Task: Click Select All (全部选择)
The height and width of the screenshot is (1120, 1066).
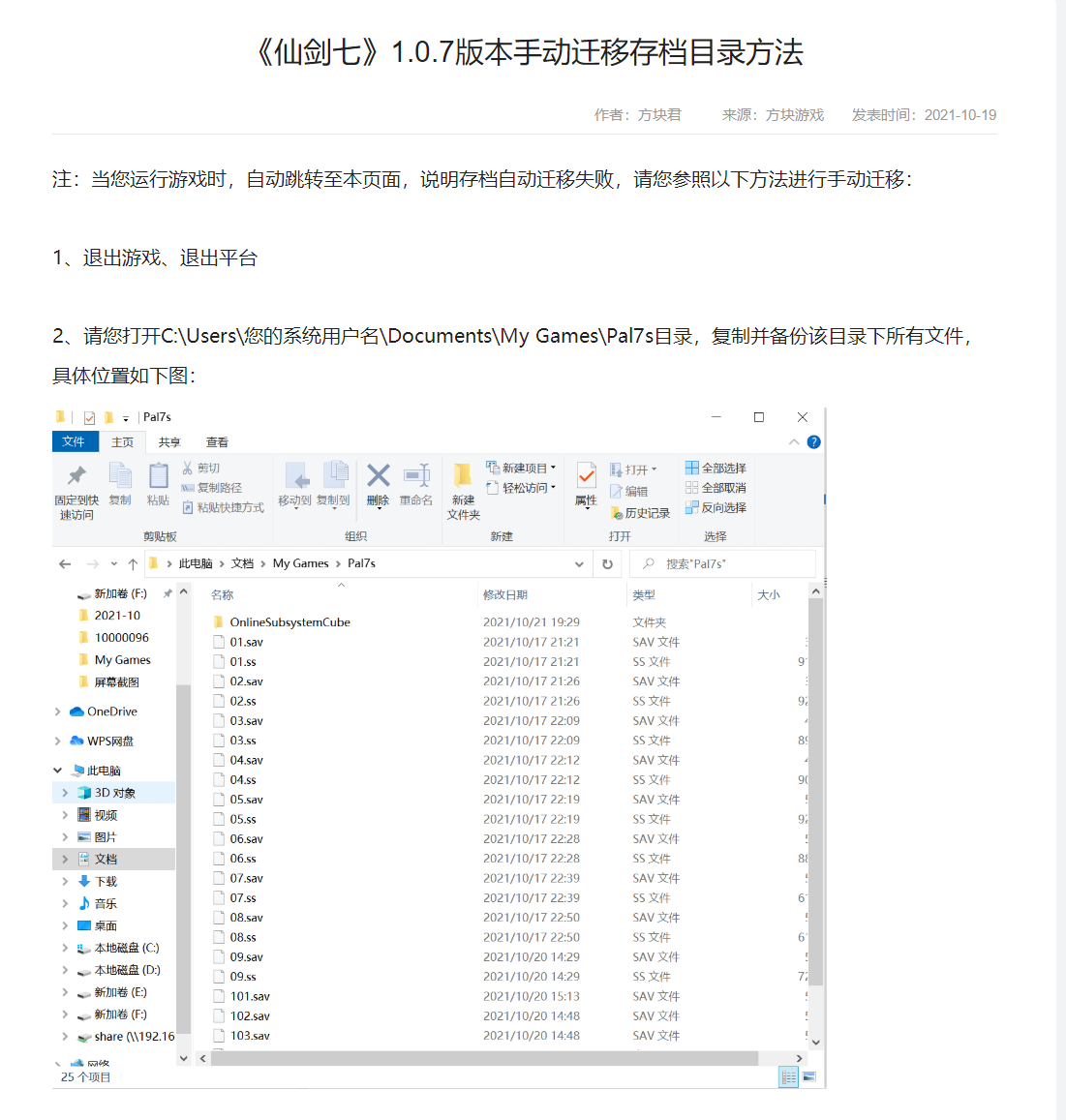Action: [716, 468]
